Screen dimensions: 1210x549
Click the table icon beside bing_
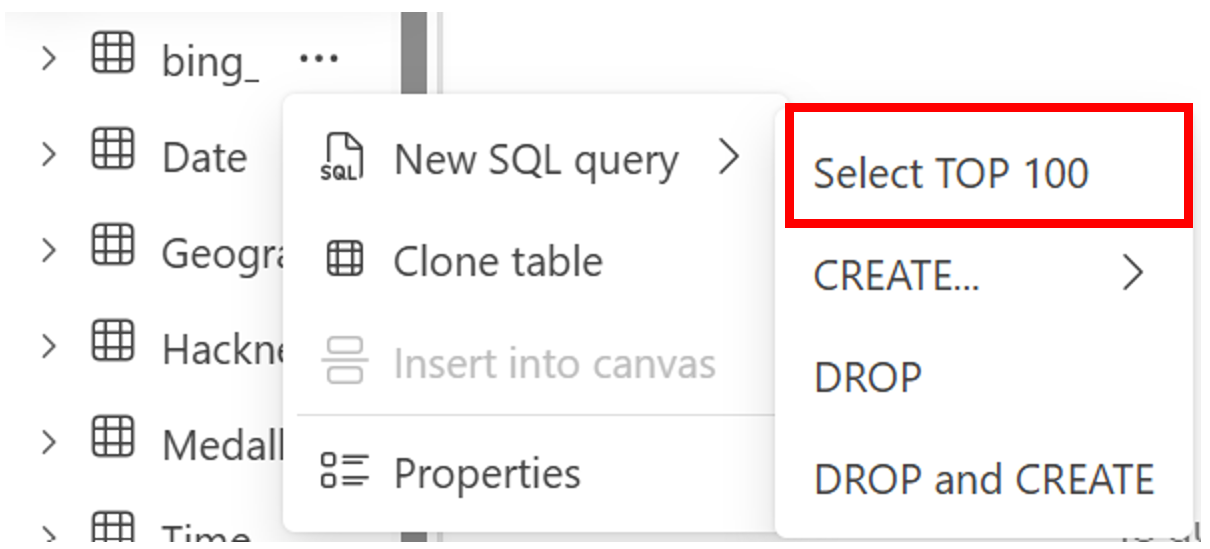112,53
